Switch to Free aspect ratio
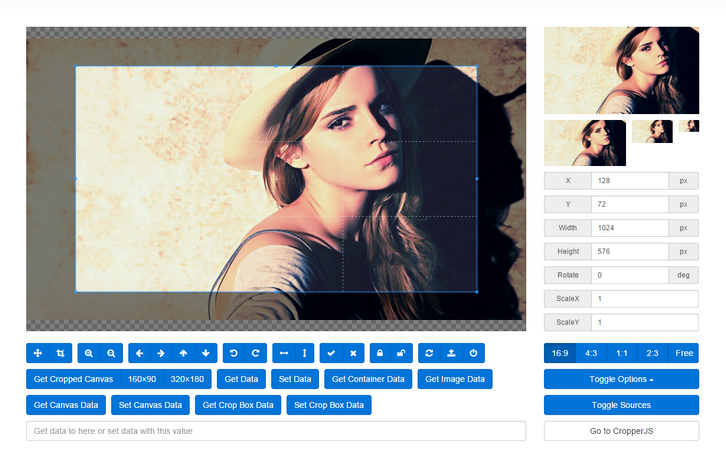The width and height of the screenshot is (726, 463). [684, 353]
